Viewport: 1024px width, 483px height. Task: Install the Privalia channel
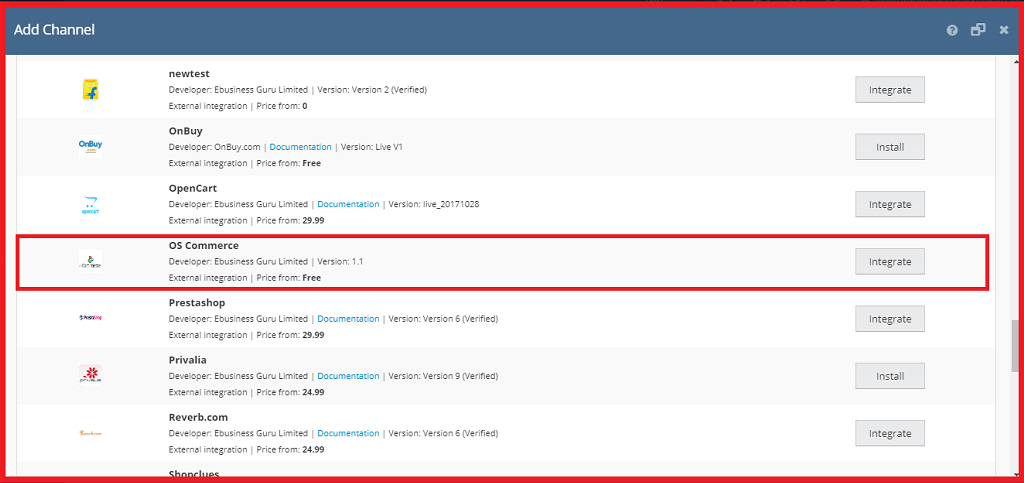[889, 376]
